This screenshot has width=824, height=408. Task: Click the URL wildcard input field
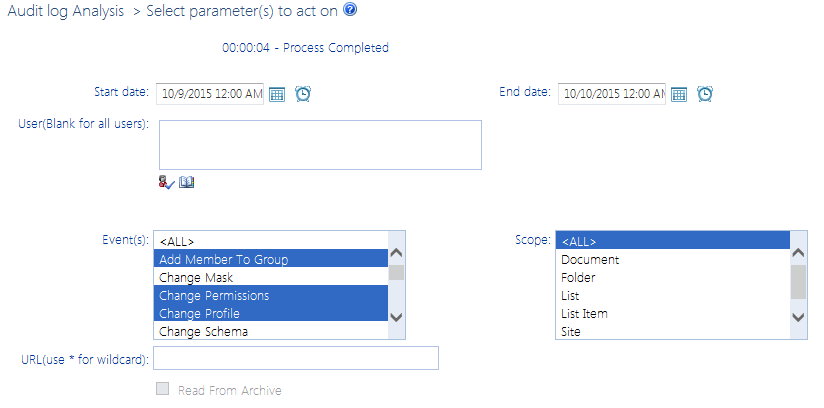click(296, 358)
